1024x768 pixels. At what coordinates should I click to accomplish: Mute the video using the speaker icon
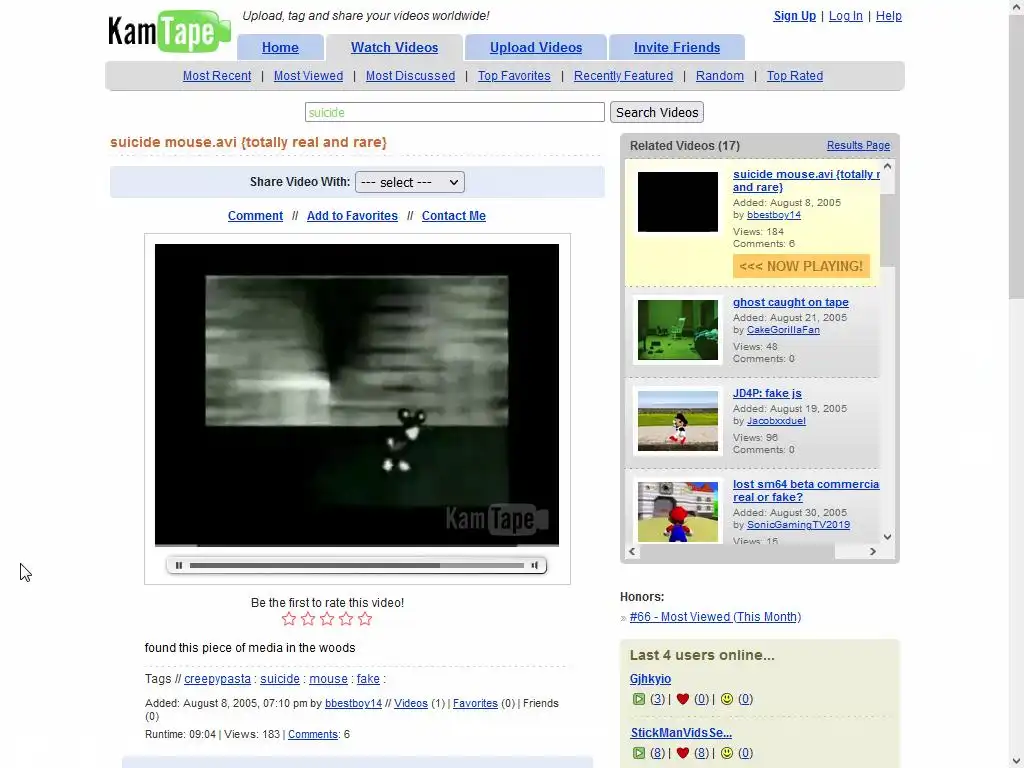[535, 566]
